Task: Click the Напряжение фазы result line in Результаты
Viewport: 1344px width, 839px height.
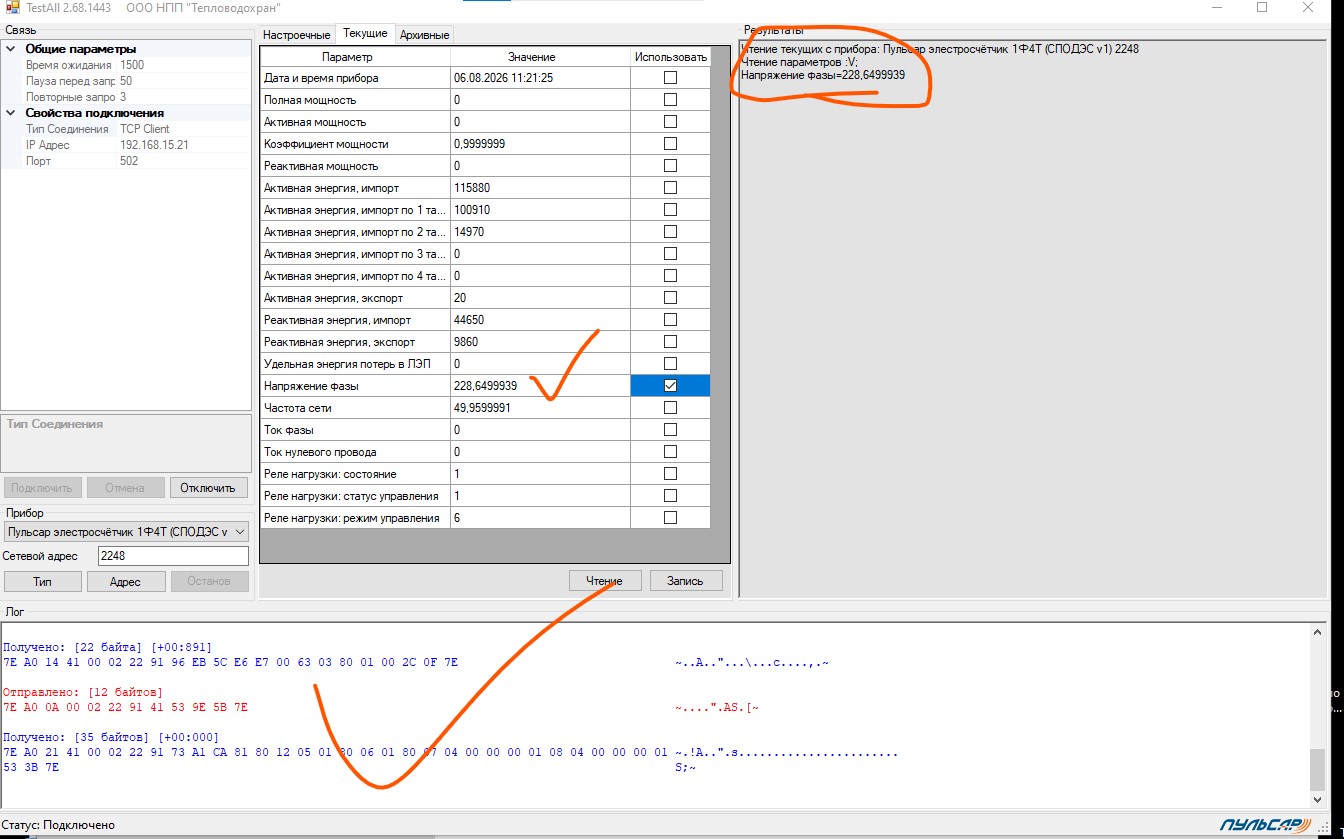Action: [x=823, y=75]
